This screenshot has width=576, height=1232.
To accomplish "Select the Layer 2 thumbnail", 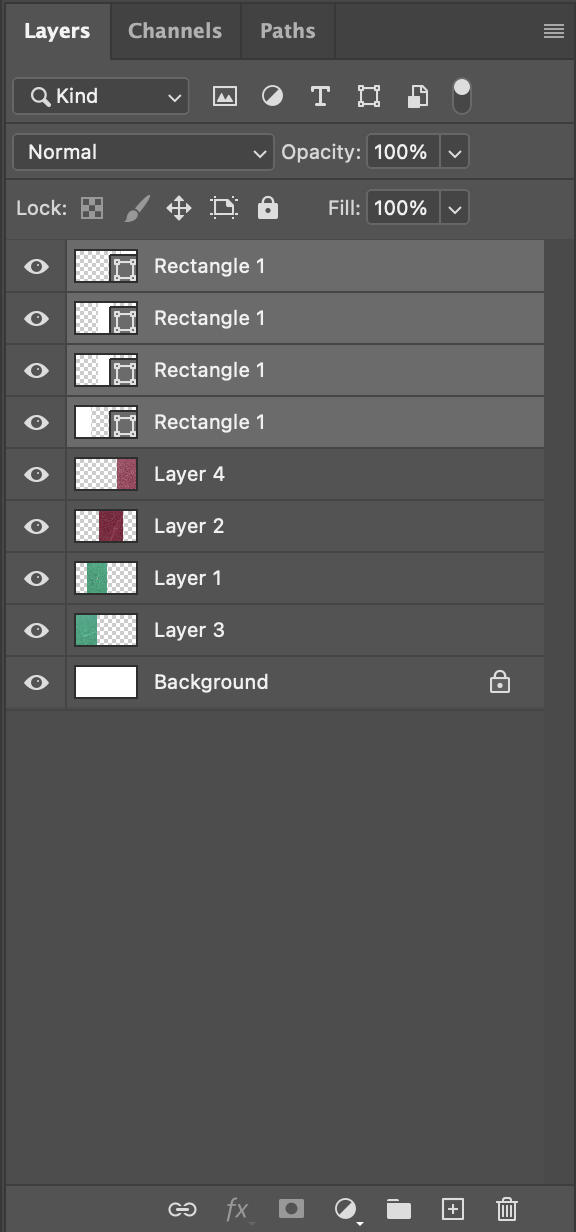I will pos(106,526).
